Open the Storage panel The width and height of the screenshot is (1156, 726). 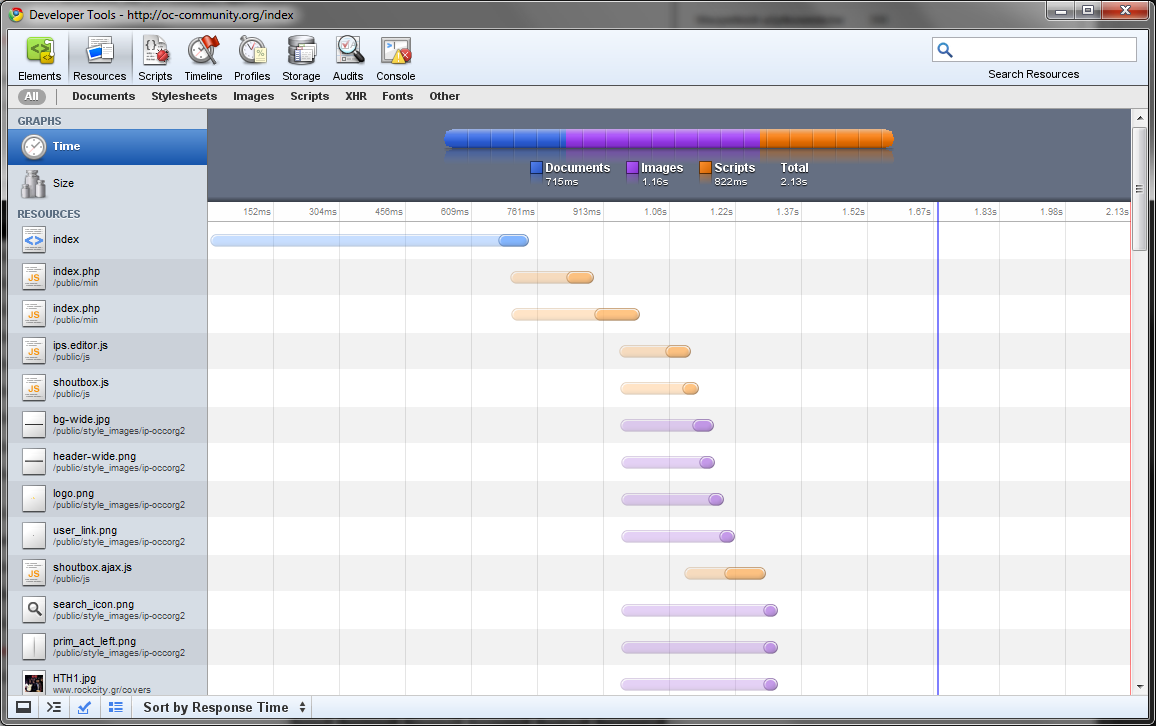301,59
